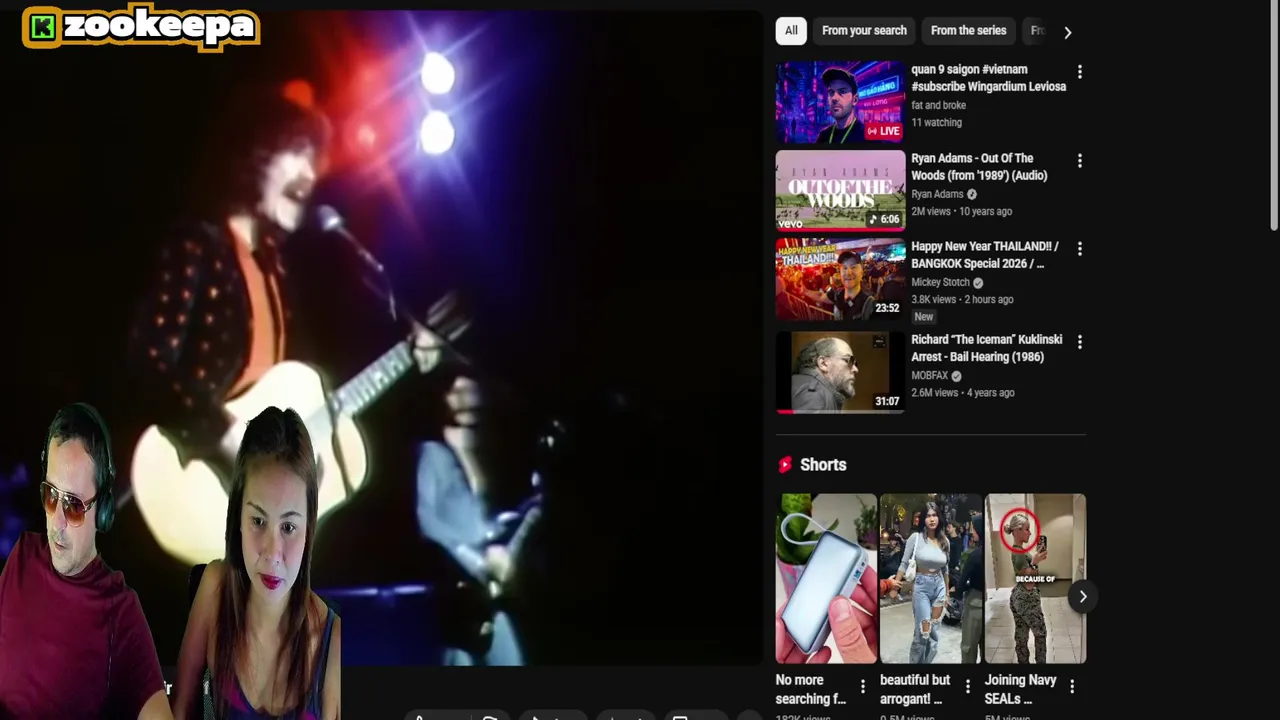Click the main video player area
The height and width of the screenshot is (720, 1280).
coord(381,337)
